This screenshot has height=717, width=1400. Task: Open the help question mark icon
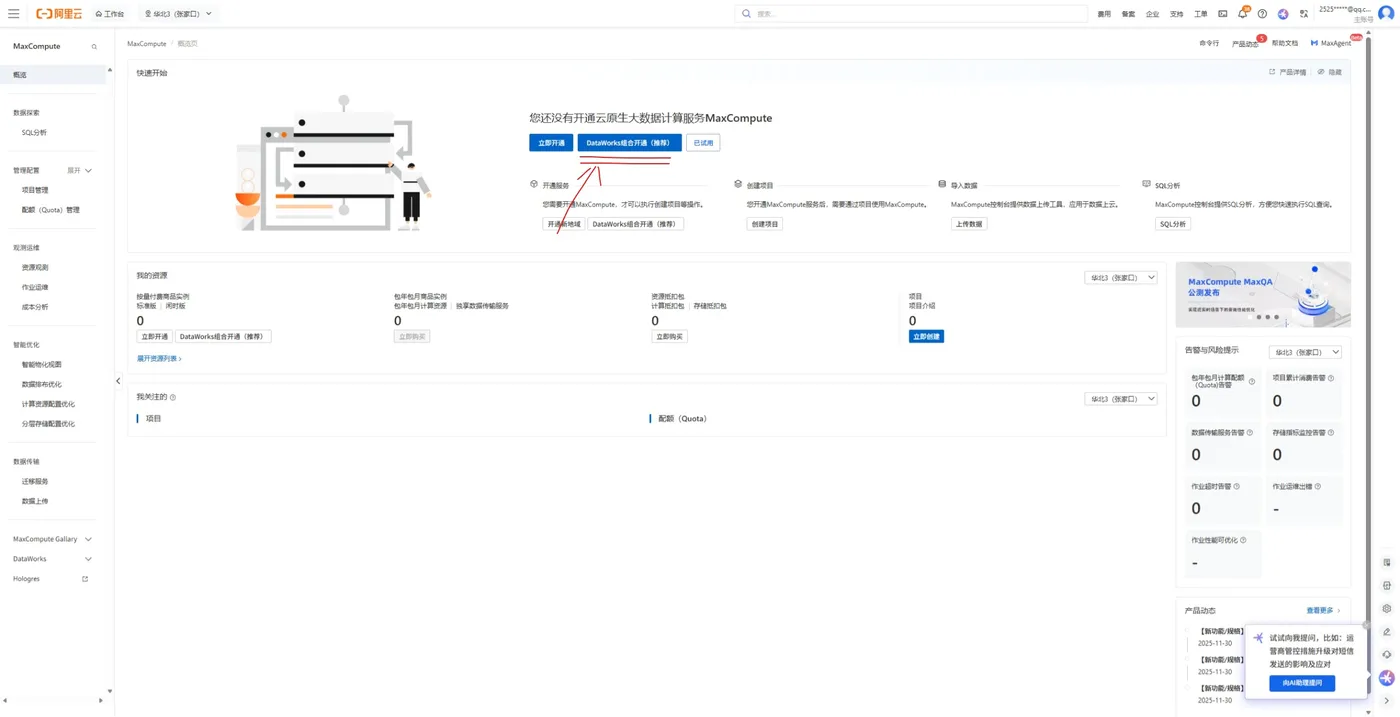tap(1262, 14)
